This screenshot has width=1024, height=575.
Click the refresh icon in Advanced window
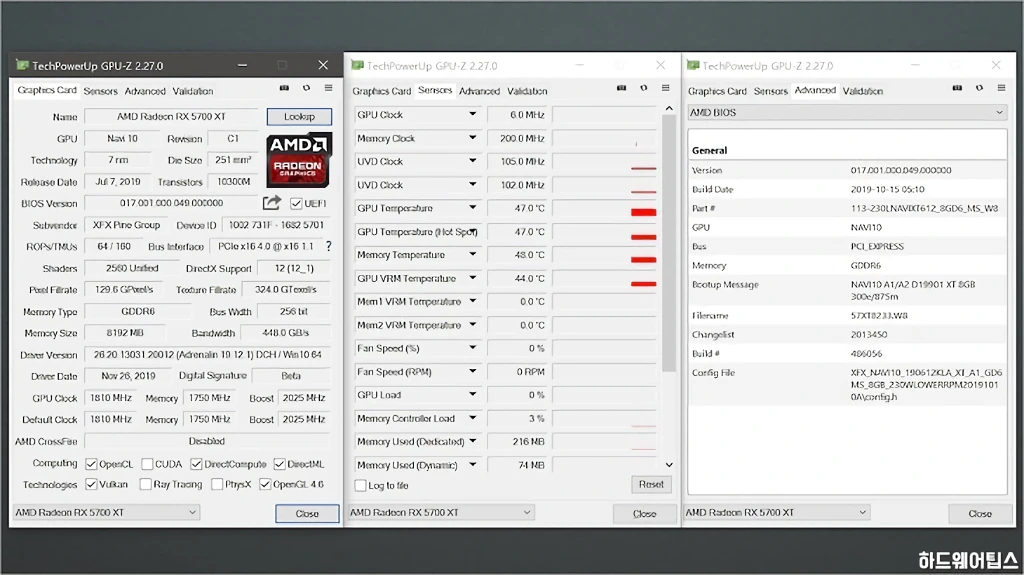(x=979, y=88)
